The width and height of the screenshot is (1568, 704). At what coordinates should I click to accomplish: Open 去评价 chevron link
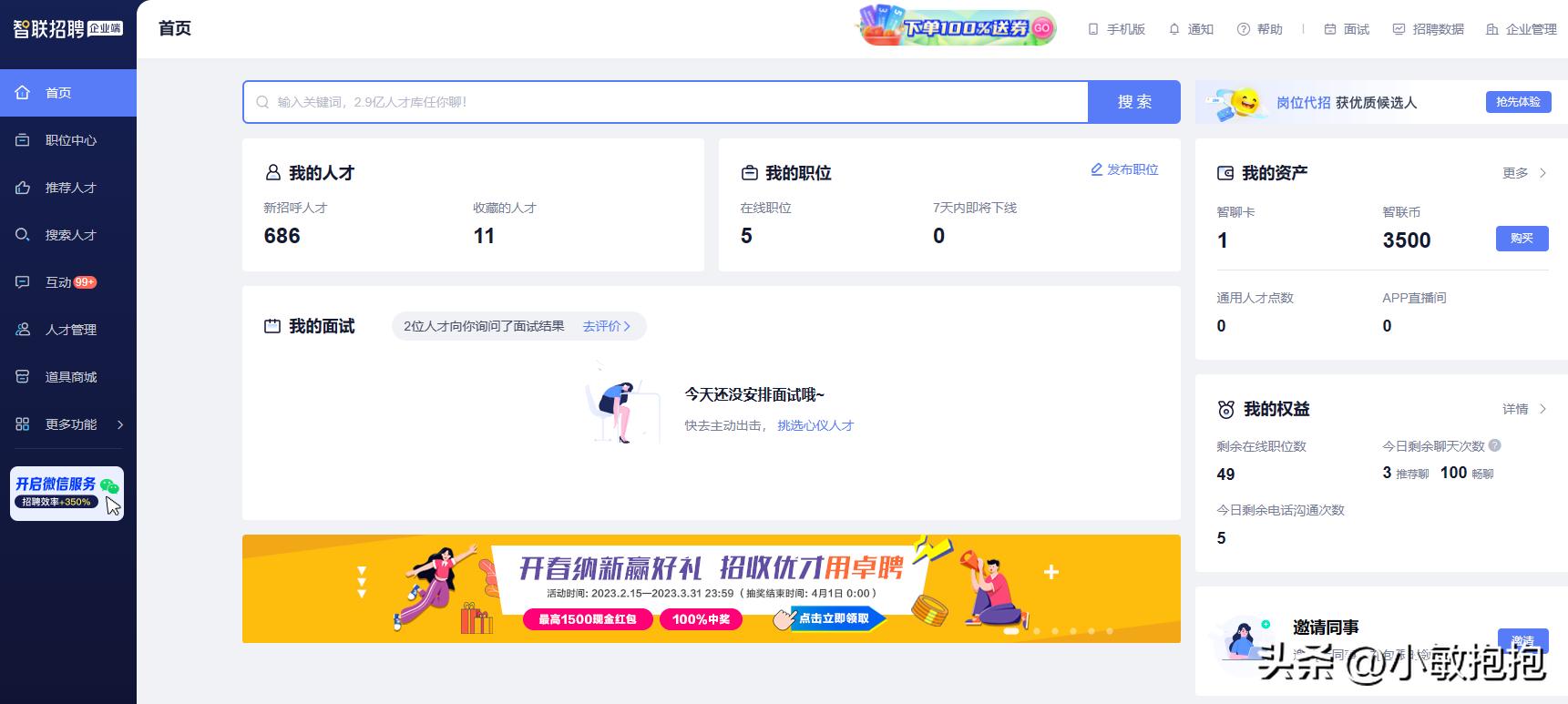[607, 326]
